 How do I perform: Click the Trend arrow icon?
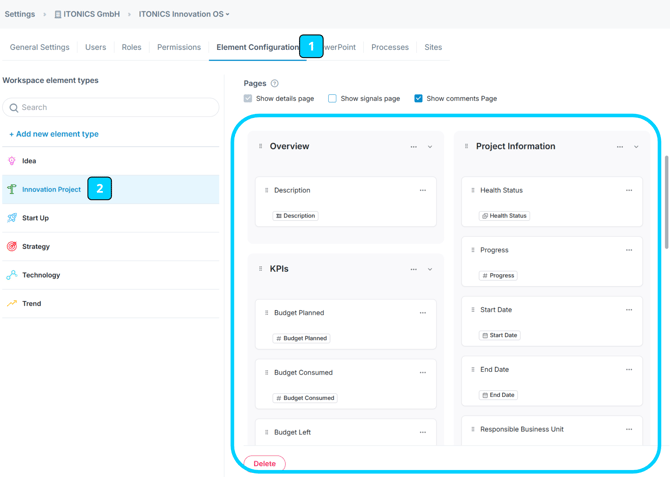[x=12, y=303]
